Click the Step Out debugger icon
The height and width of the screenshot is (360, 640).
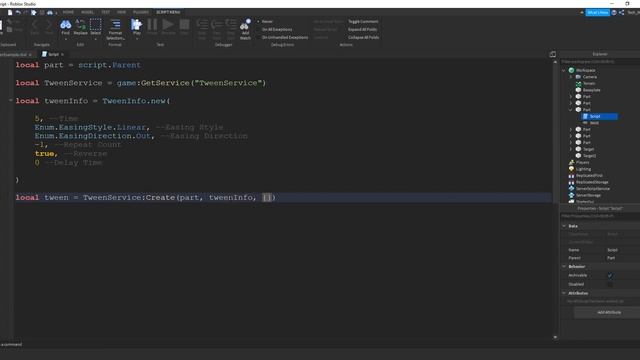point(231,24)
